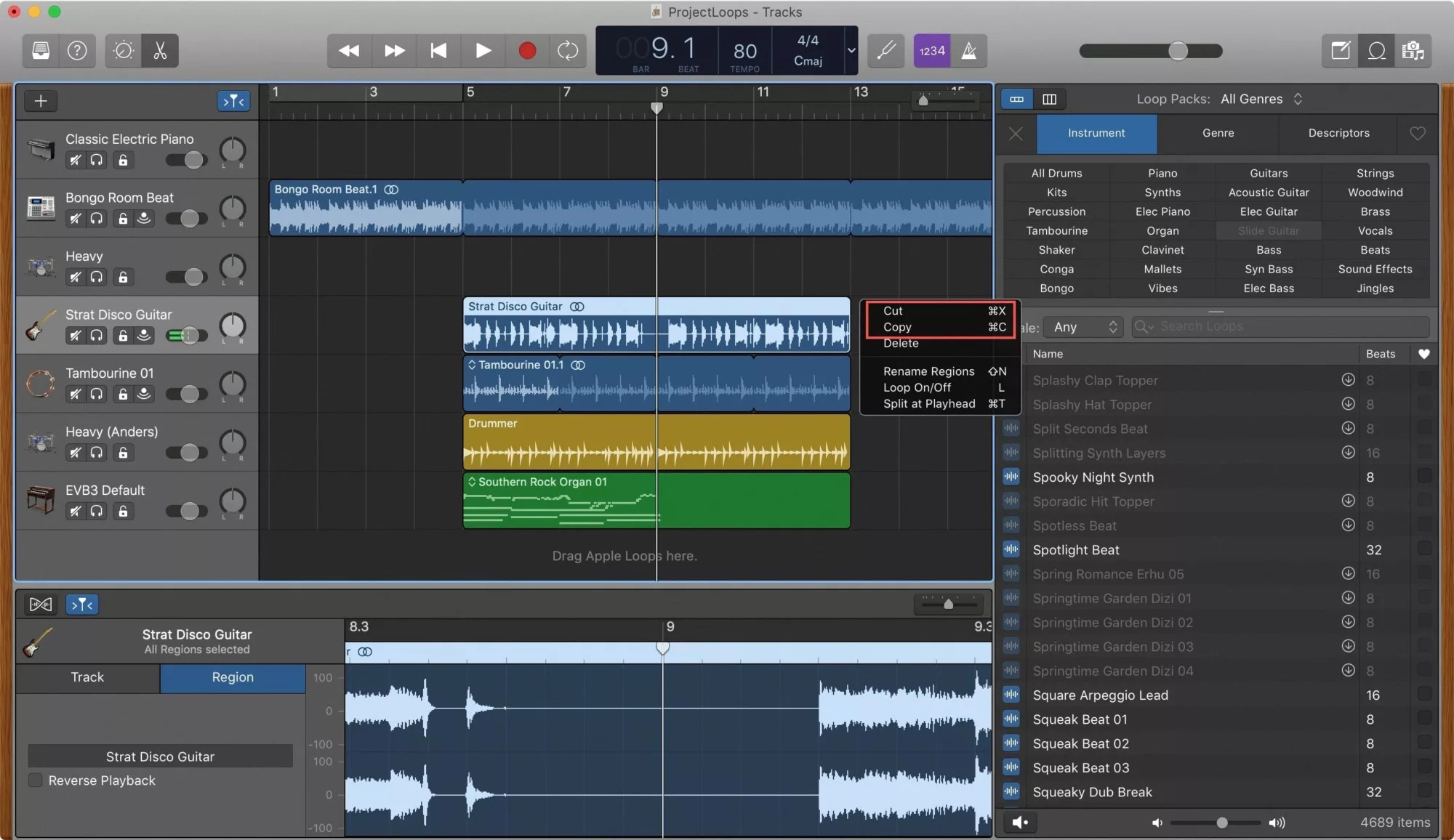Open the Editors view with the scissors icon
This screenshot has width=1454, height=840.
click(x=159, y=50)
